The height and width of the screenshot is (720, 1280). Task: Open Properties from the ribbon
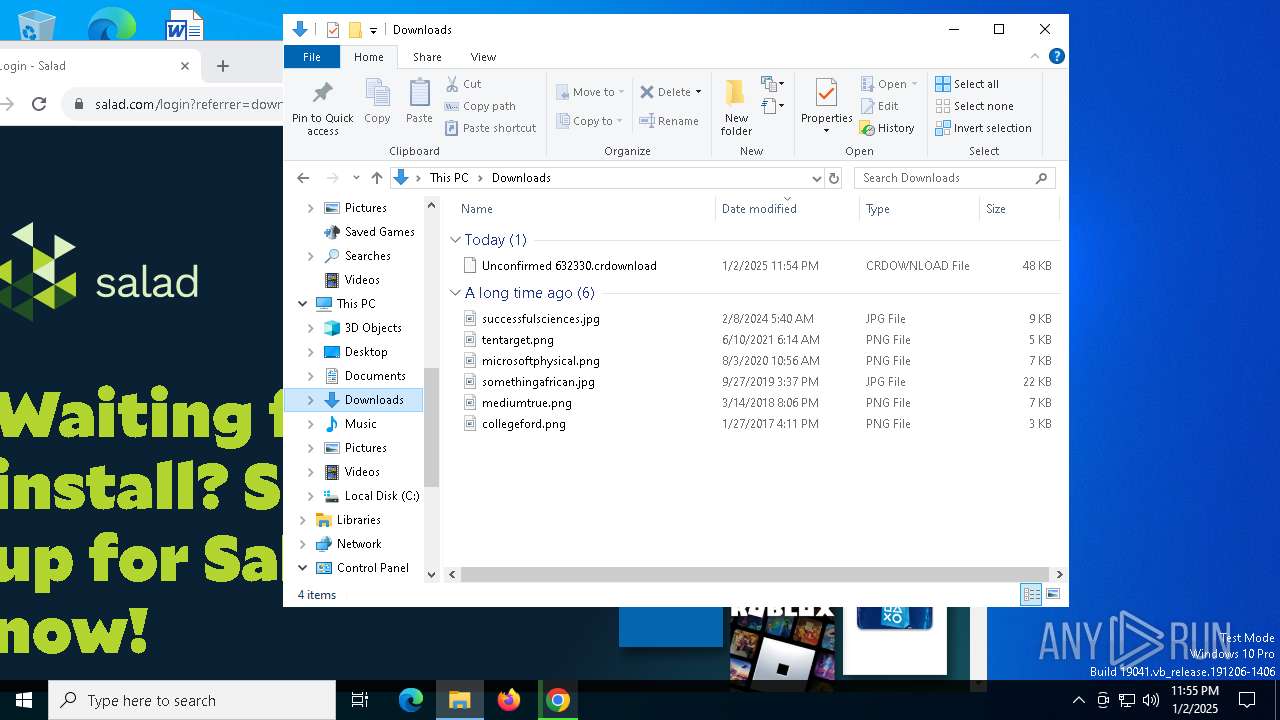coord(826,107)
